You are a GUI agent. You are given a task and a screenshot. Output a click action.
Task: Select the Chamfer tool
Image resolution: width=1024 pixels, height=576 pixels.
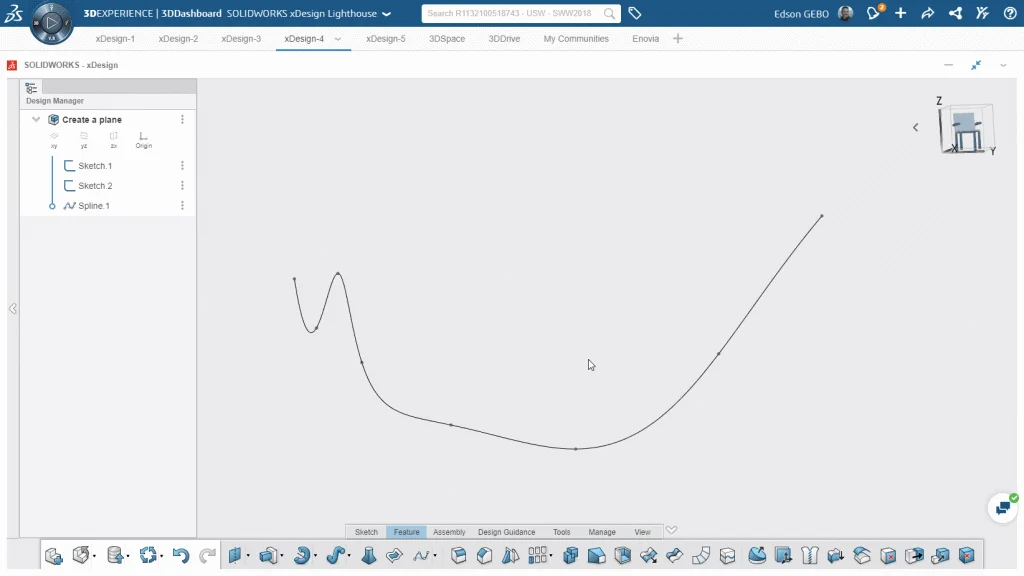point(485,556)
